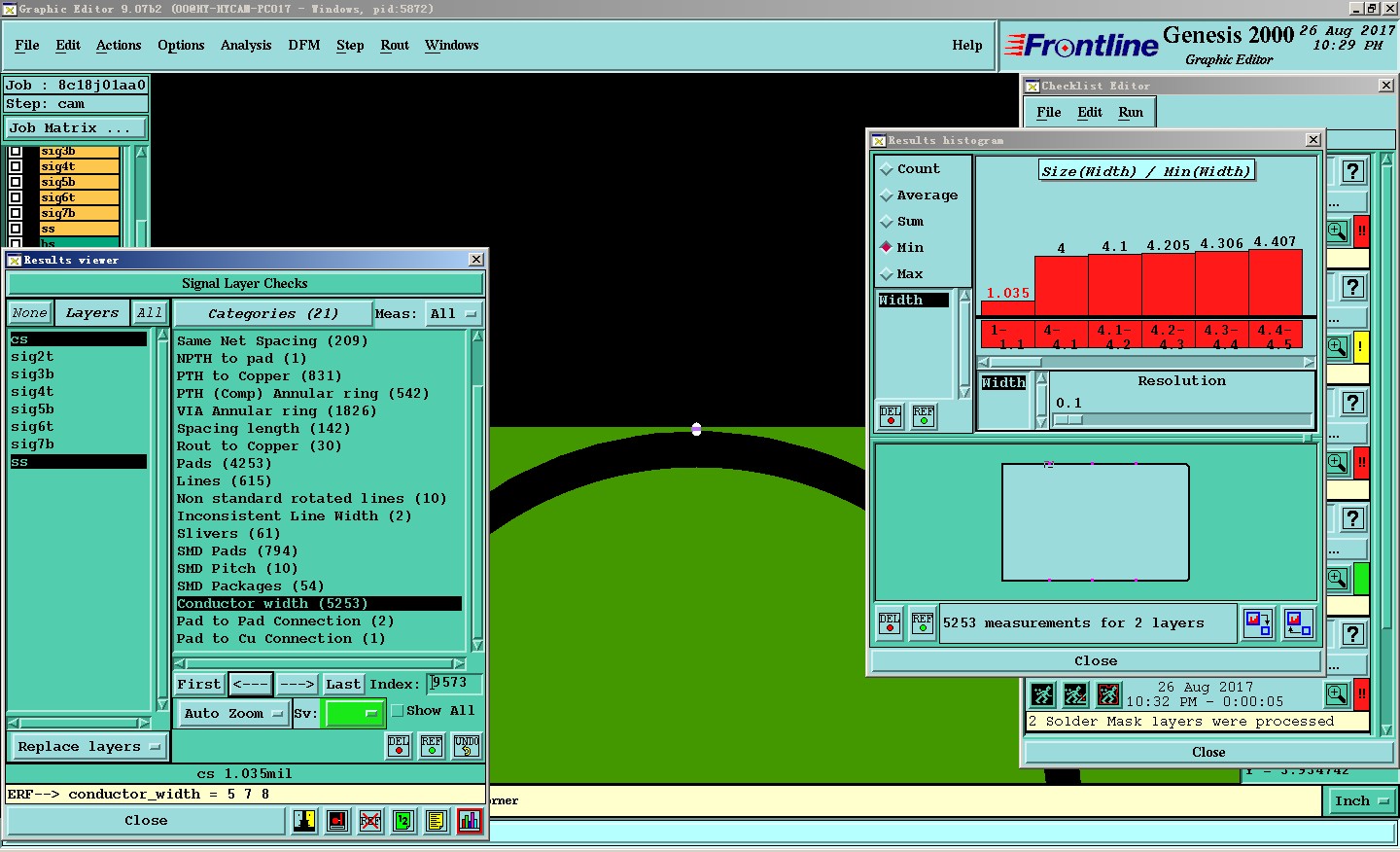1400x852 pixels.
Task: Click the Last result button
Action: coord(343,685)
